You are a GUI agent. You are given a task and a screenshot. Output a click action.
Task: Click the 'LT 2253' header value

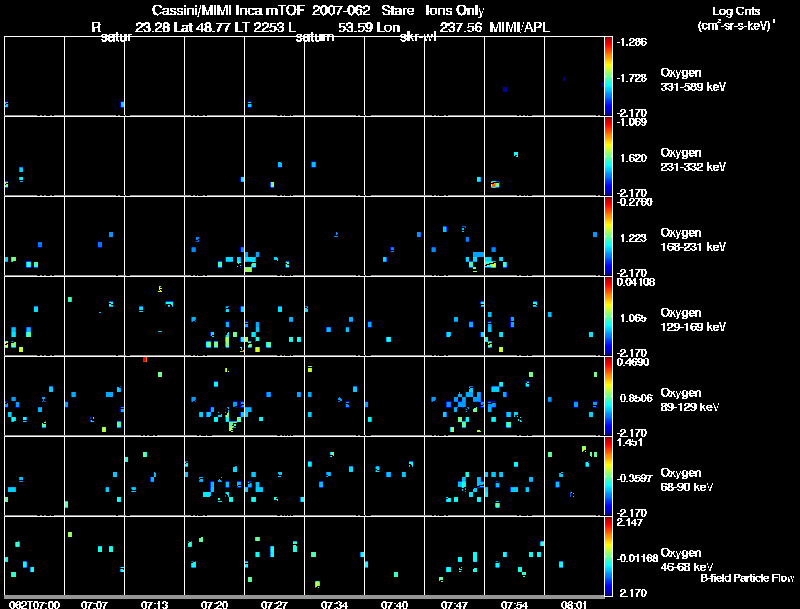pos(261,27)
